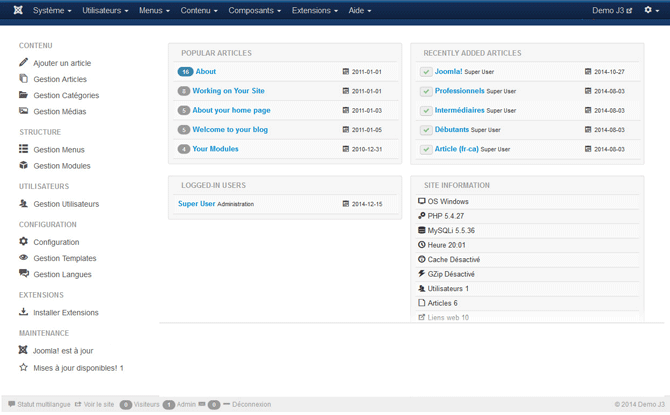Click the pencil icon for Ajouter un article

[24, 63]
